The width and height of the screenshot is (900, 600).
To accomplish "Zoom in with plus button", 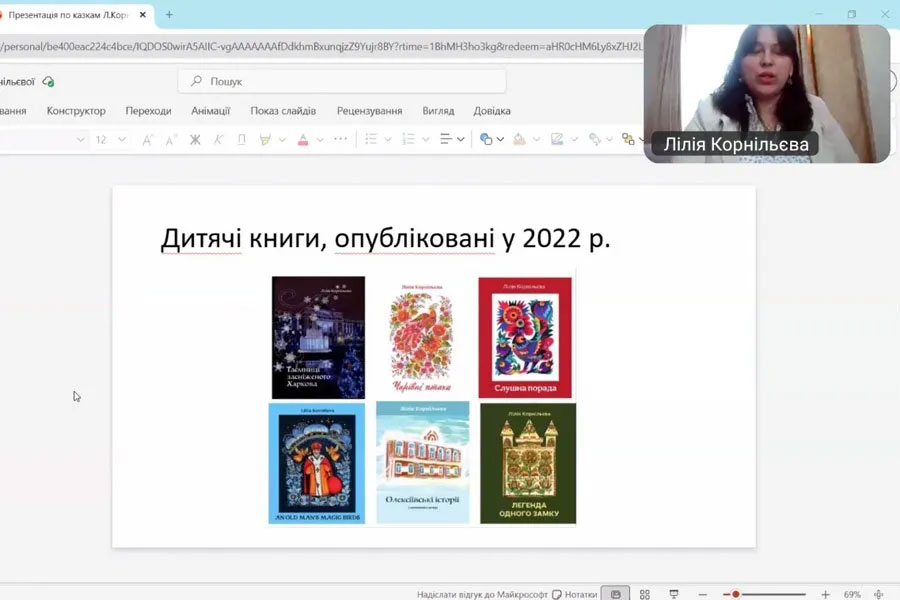I will [x=825, y=594].
